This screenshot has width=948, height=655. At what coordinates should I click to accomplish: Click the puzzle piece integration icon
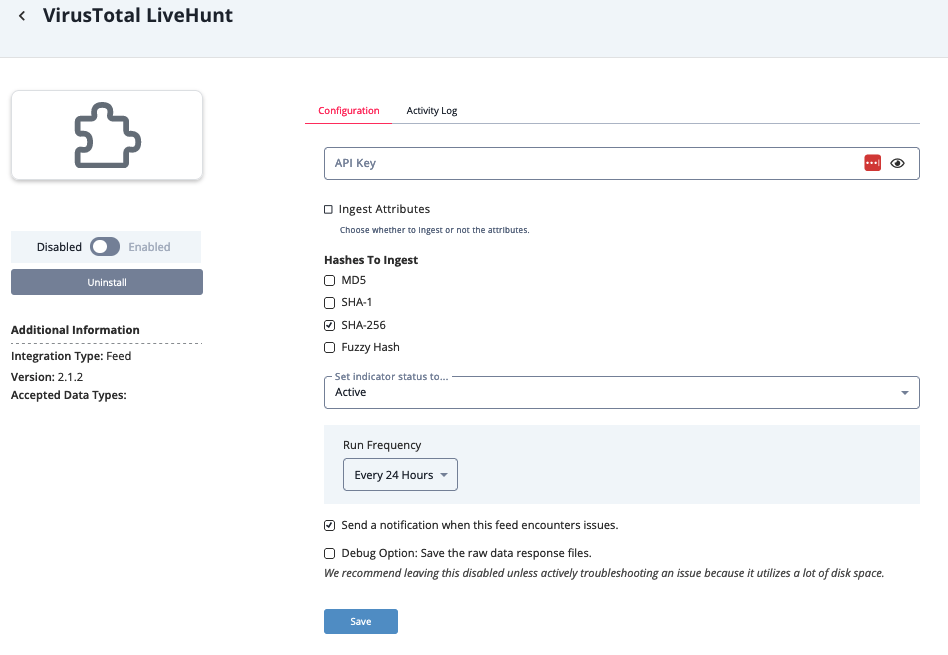tap(107, 136)
